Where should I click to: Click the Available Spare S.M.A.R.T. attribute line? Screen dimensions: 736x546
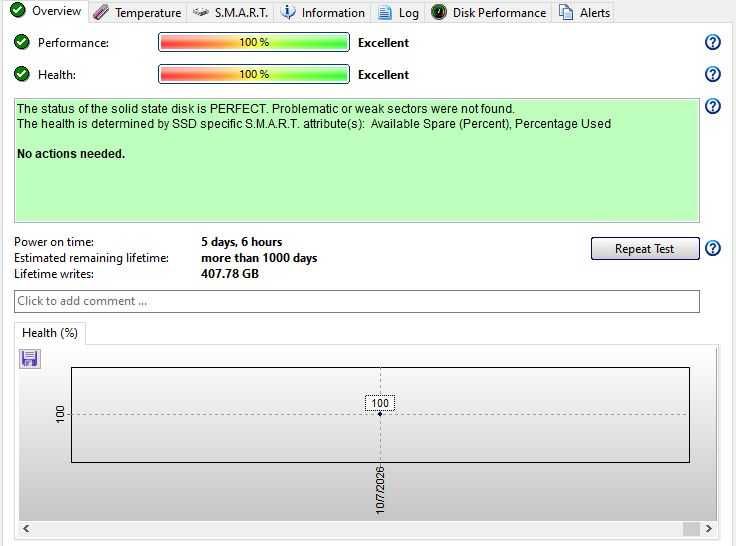(314, 124)
